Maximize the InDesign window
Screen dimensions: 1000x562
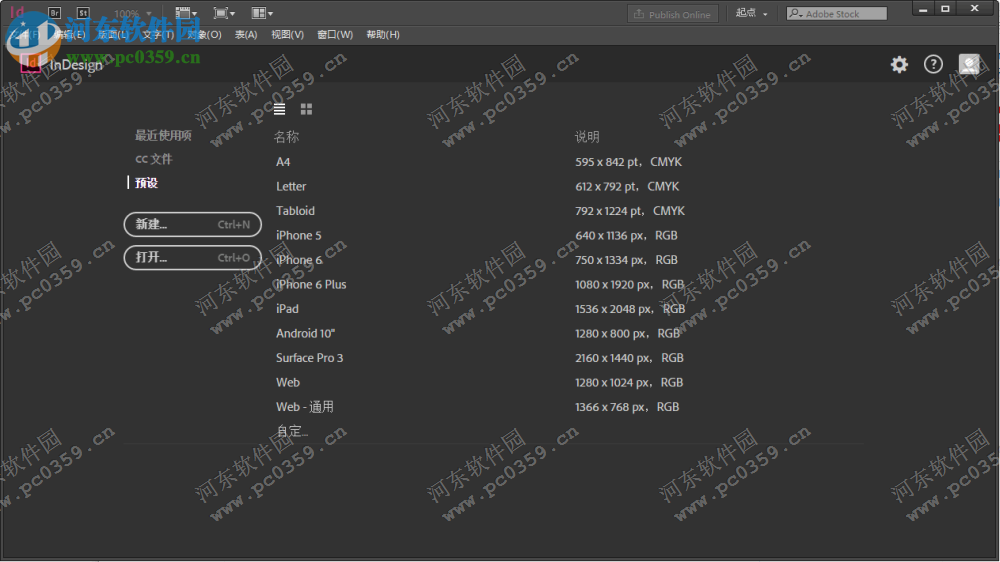(x=946, y=9)
